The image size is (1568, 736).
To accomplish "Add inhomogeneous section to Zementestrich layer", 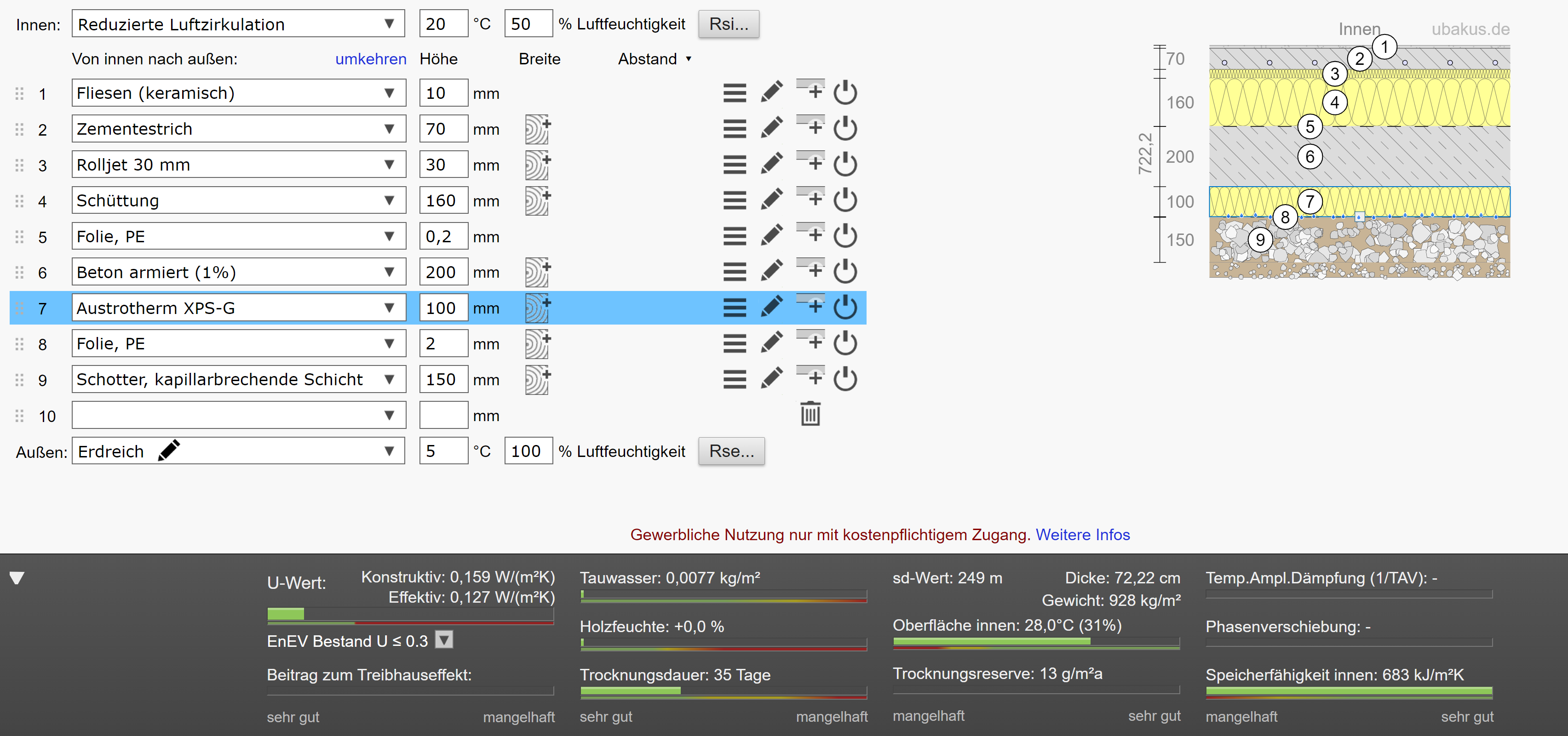I will tap(538, 129).
